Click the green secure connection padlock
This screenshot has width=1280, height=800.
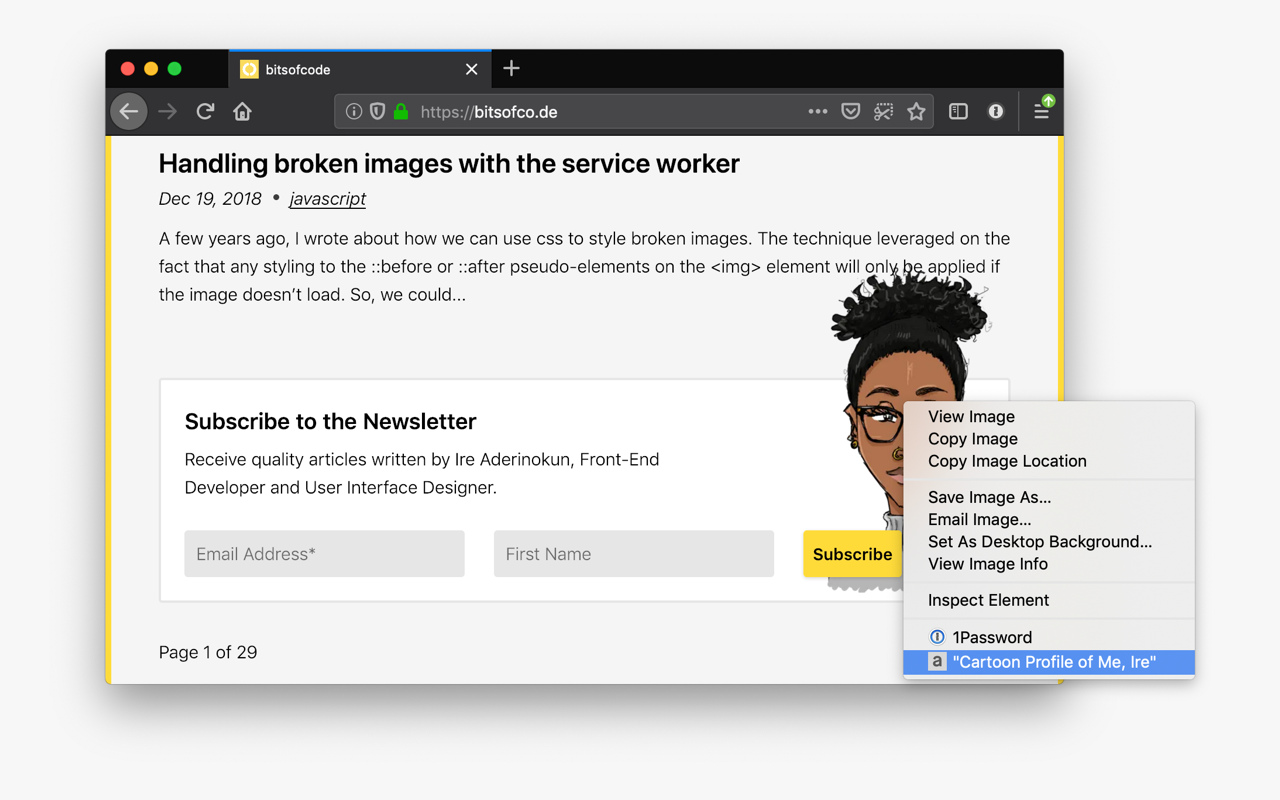pyautogui.click(x=401, y=112)
